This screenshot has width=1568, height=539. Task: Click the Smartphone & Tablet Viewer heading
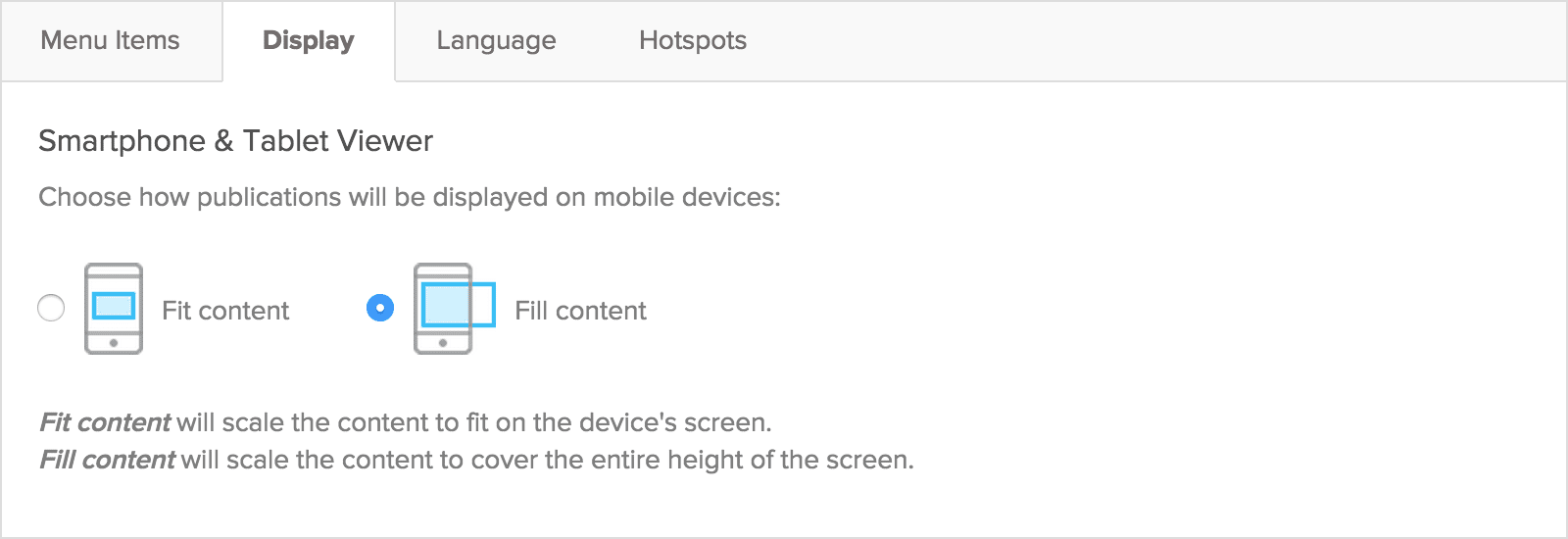[235, 141]
